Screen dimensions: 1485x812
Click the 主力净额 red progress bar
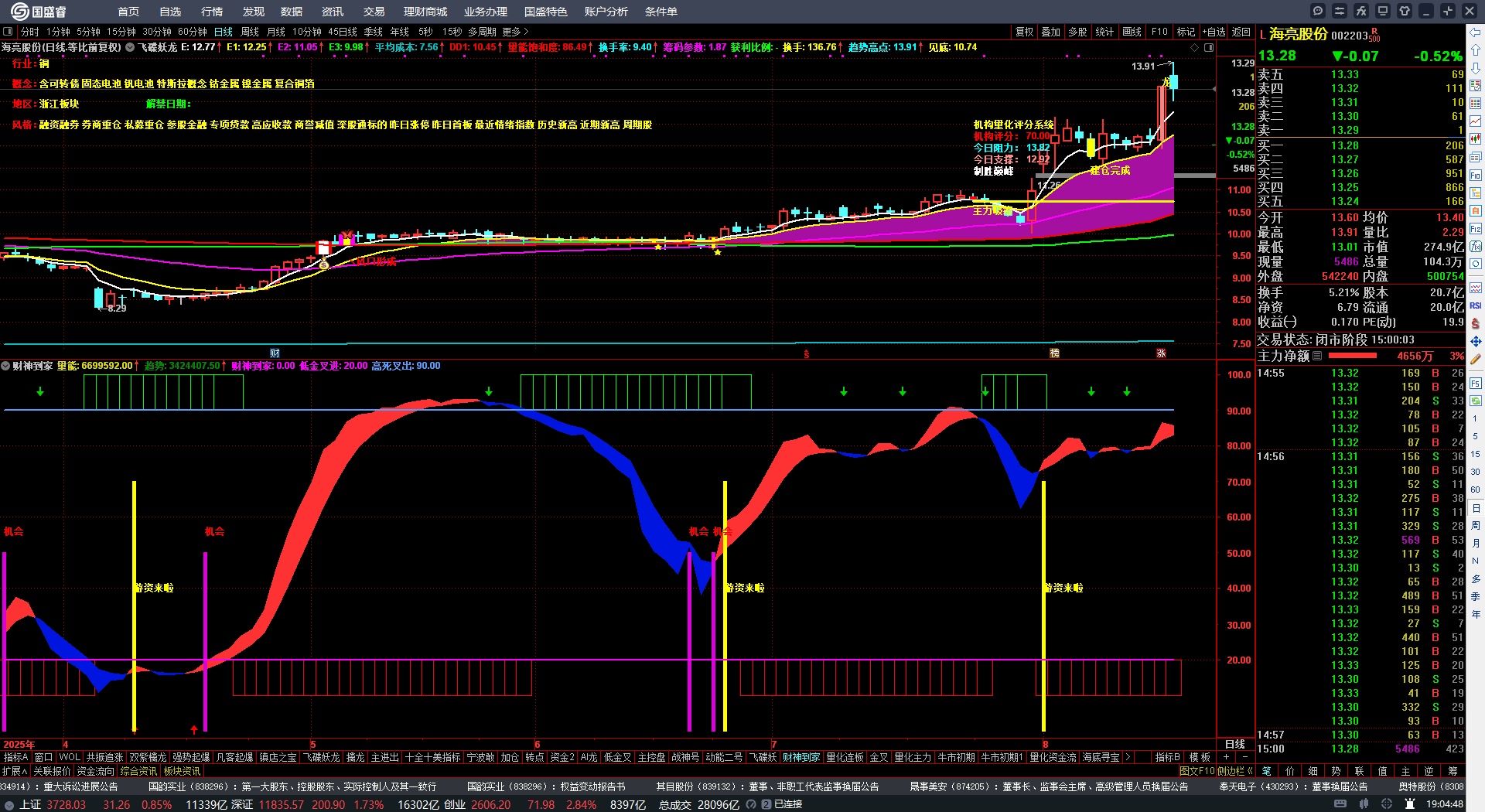1352,356
